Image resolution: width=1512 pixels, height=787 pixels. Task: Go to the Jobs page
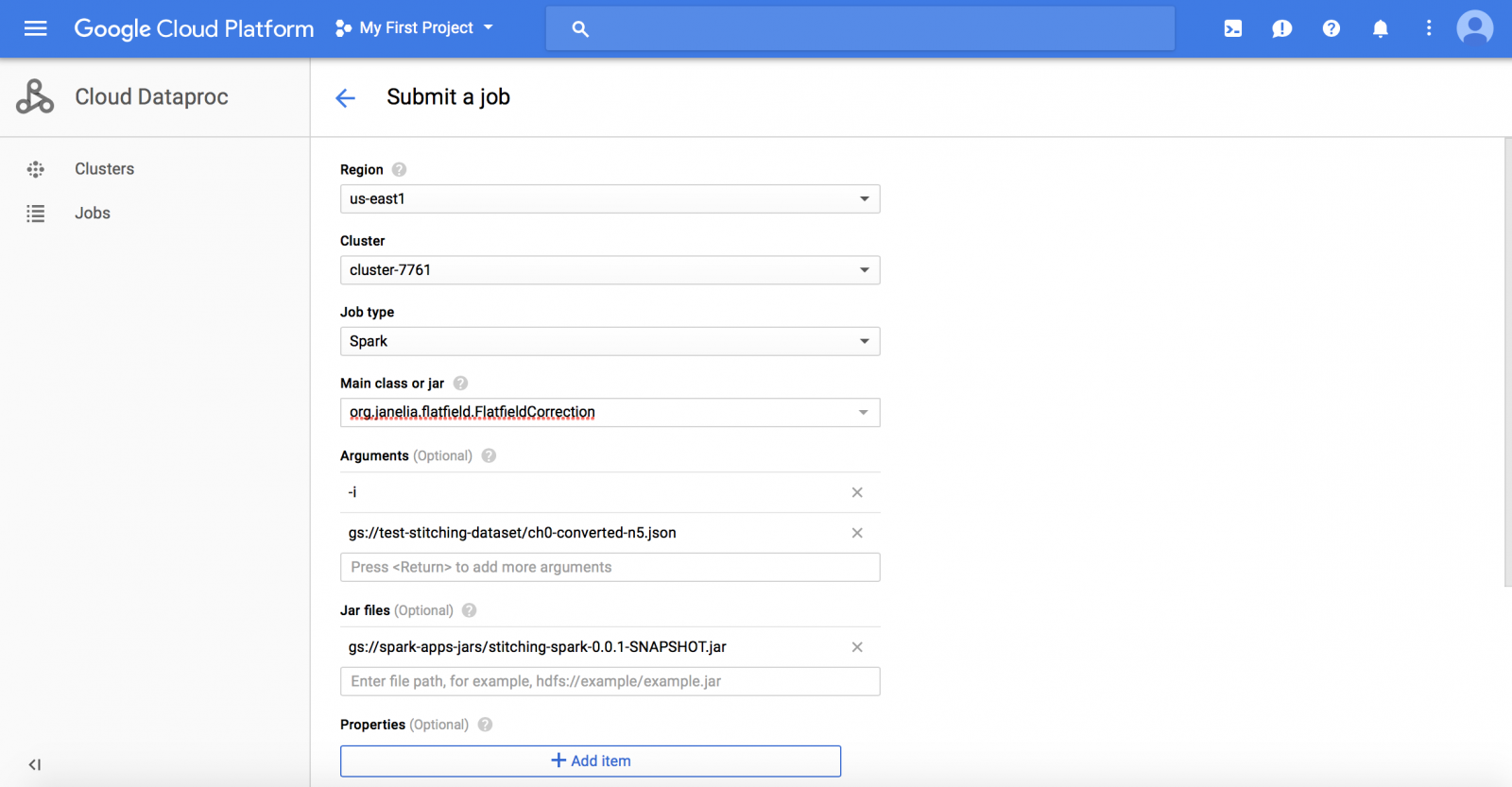pyautogui.click(x=93, y=214)
